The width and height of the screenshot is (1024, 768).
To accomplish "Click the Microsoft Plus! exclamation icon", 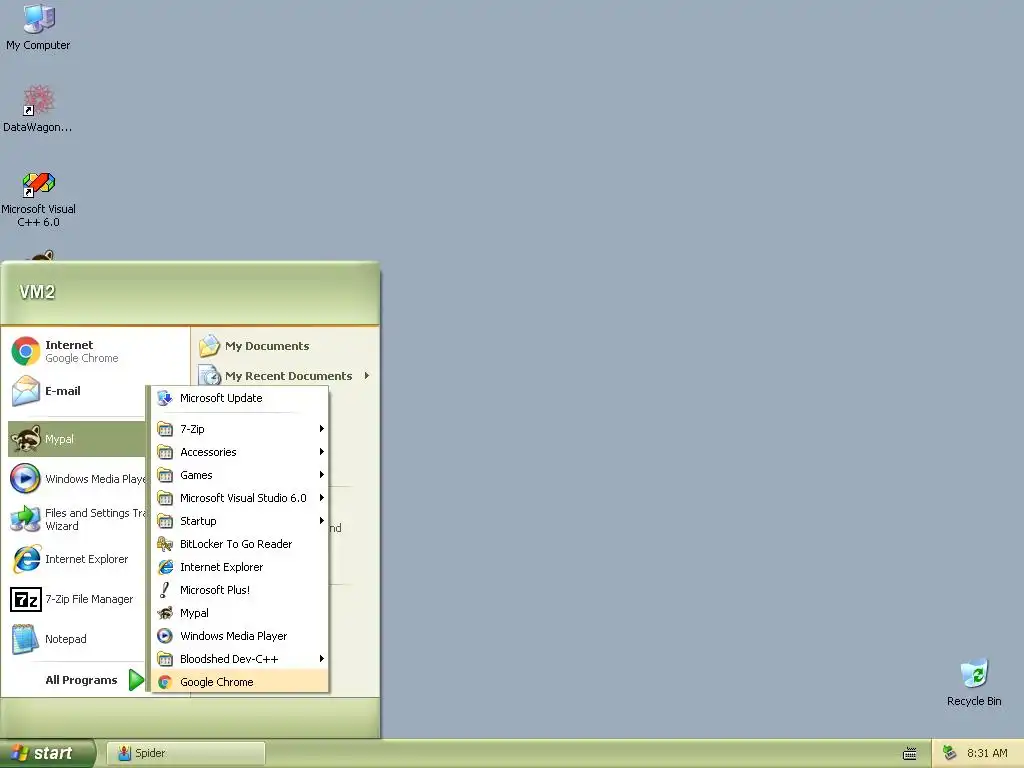I will 165,590.
